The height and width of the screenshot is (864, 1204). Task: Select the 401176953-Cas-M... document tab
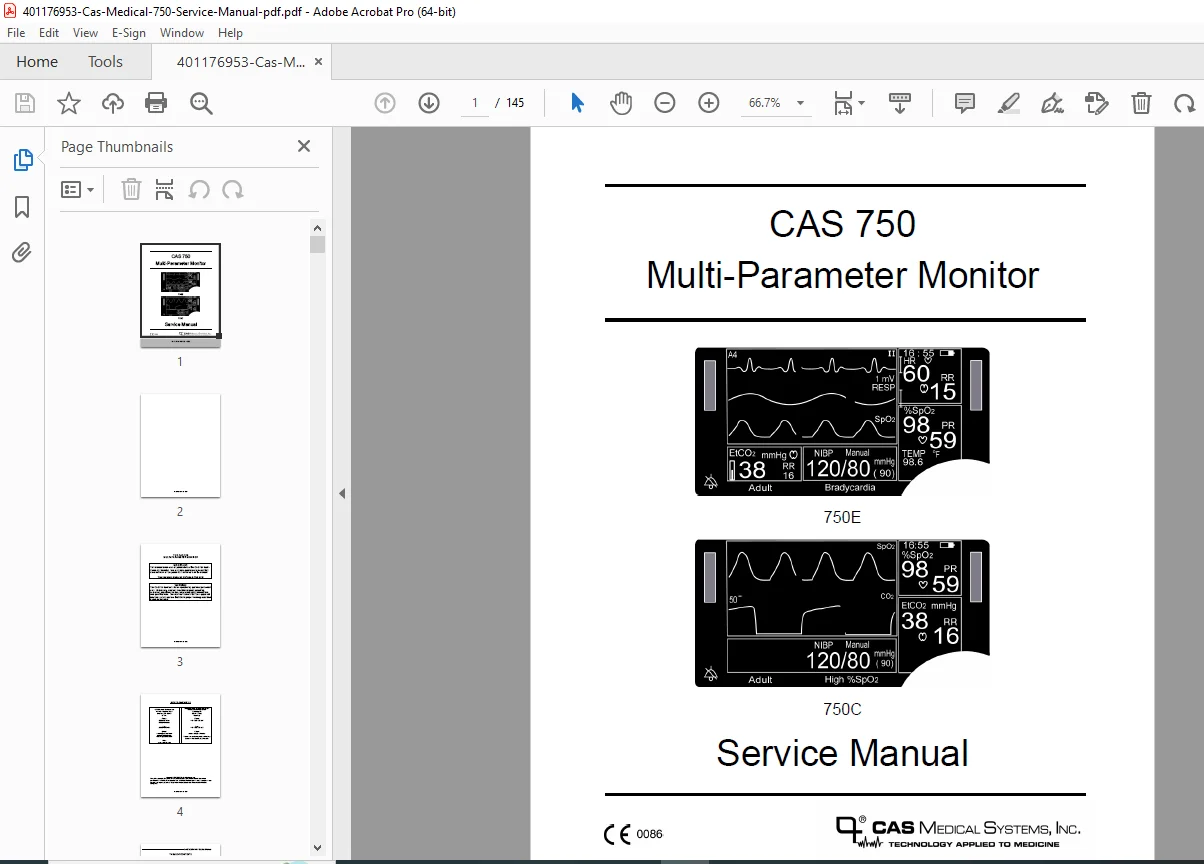(241, 62)
